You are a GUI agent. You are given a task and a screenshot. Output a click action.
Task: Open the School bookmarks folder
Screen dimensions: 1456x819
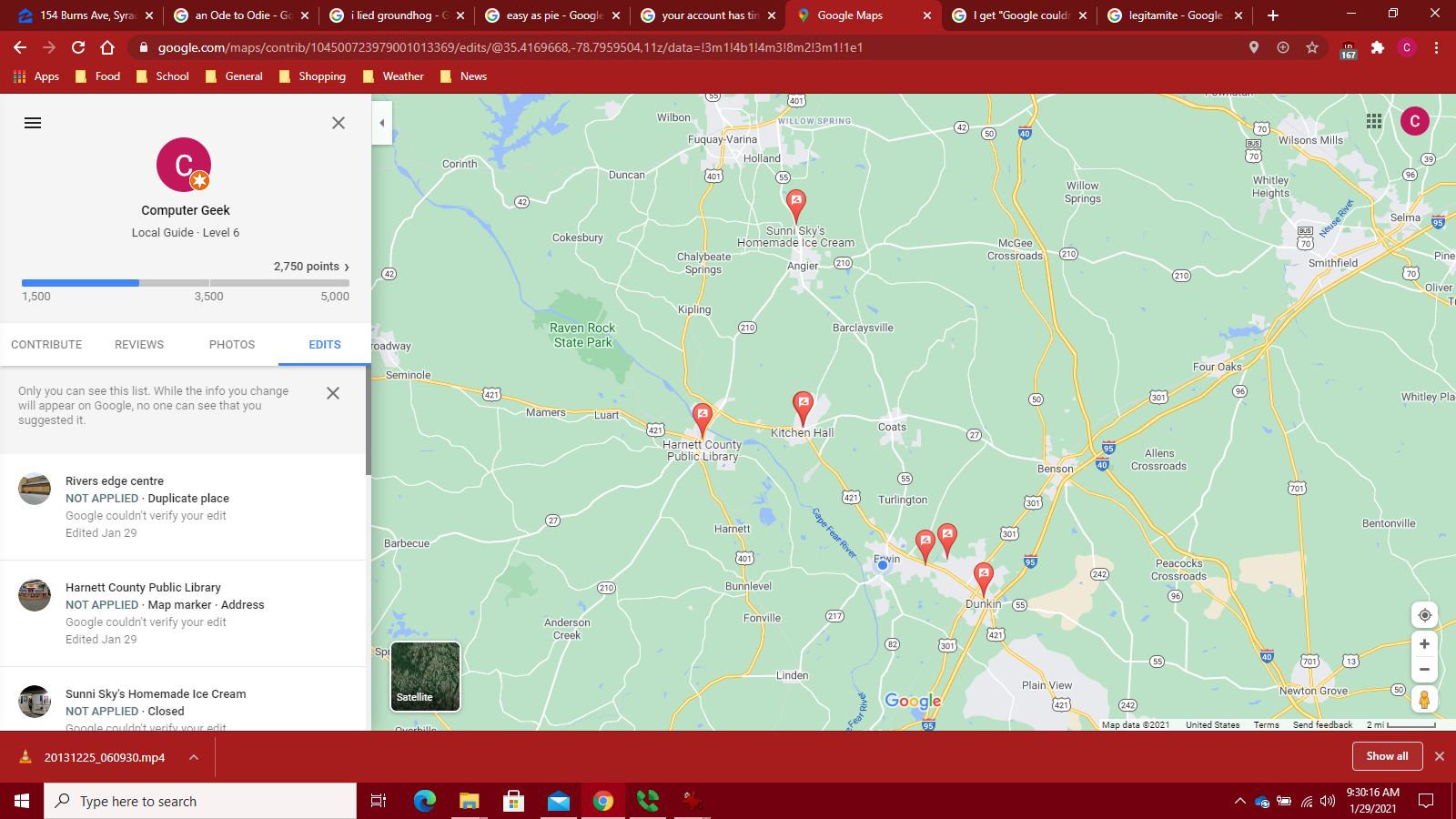point(163,76)
